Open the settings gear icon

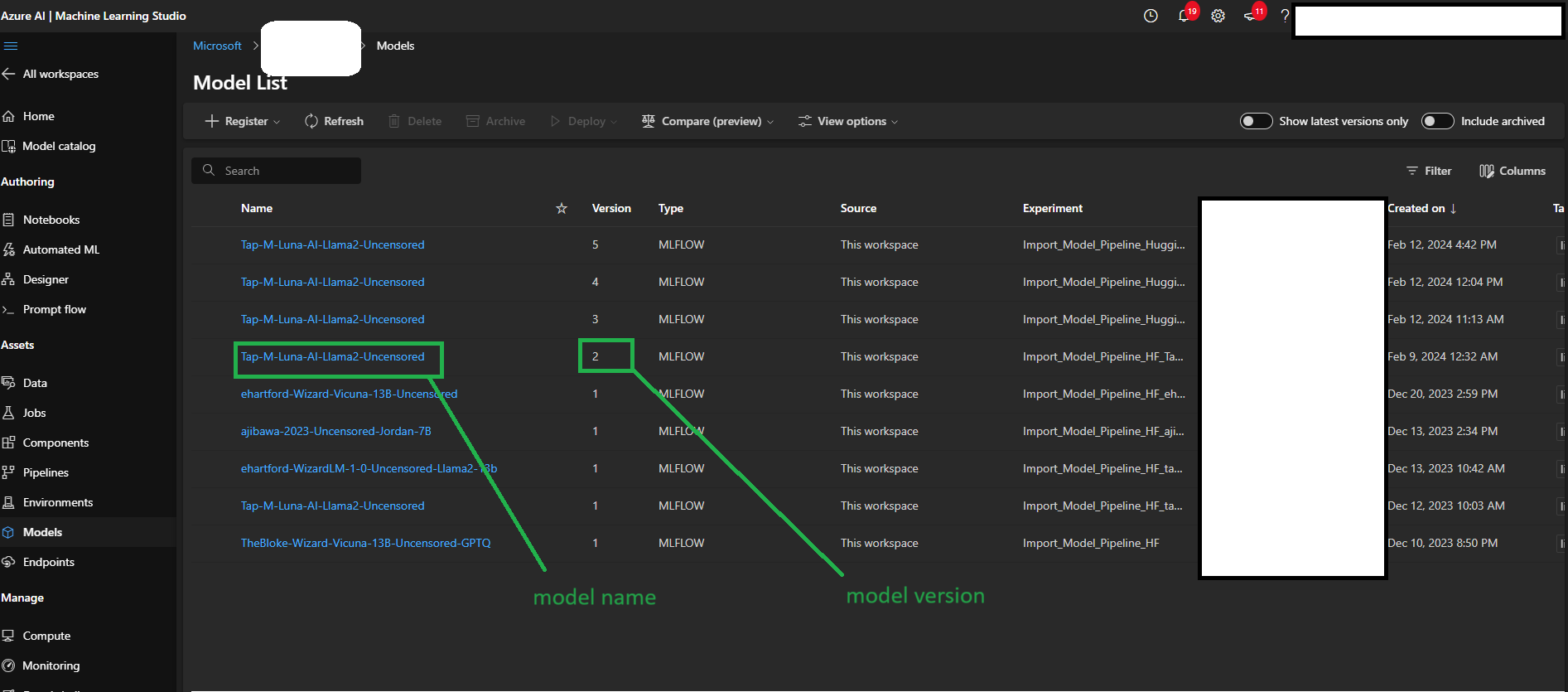point(1218,16)
